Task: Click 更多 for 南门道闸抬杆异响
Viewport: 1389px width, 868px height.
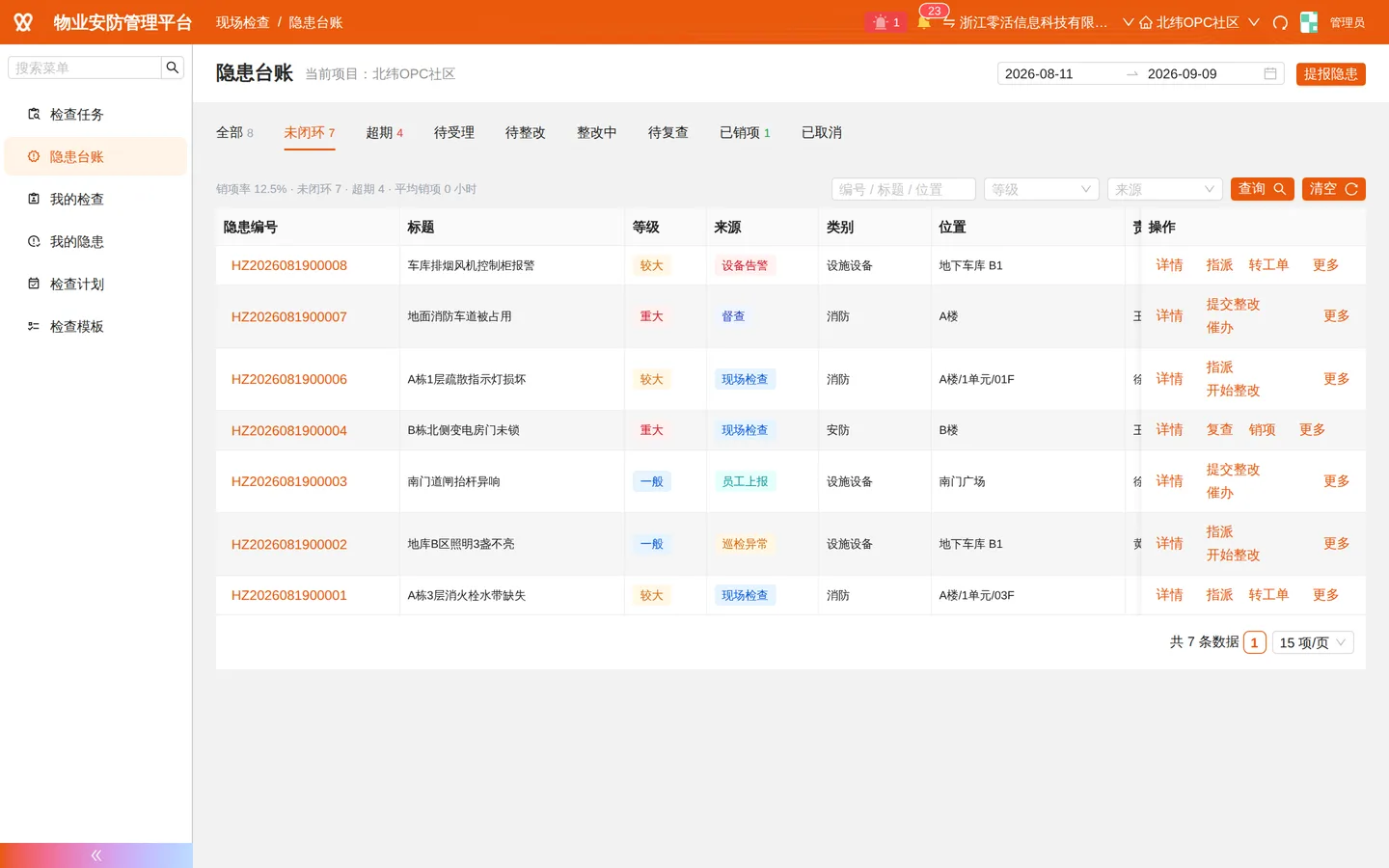Action: (1336, 481)
